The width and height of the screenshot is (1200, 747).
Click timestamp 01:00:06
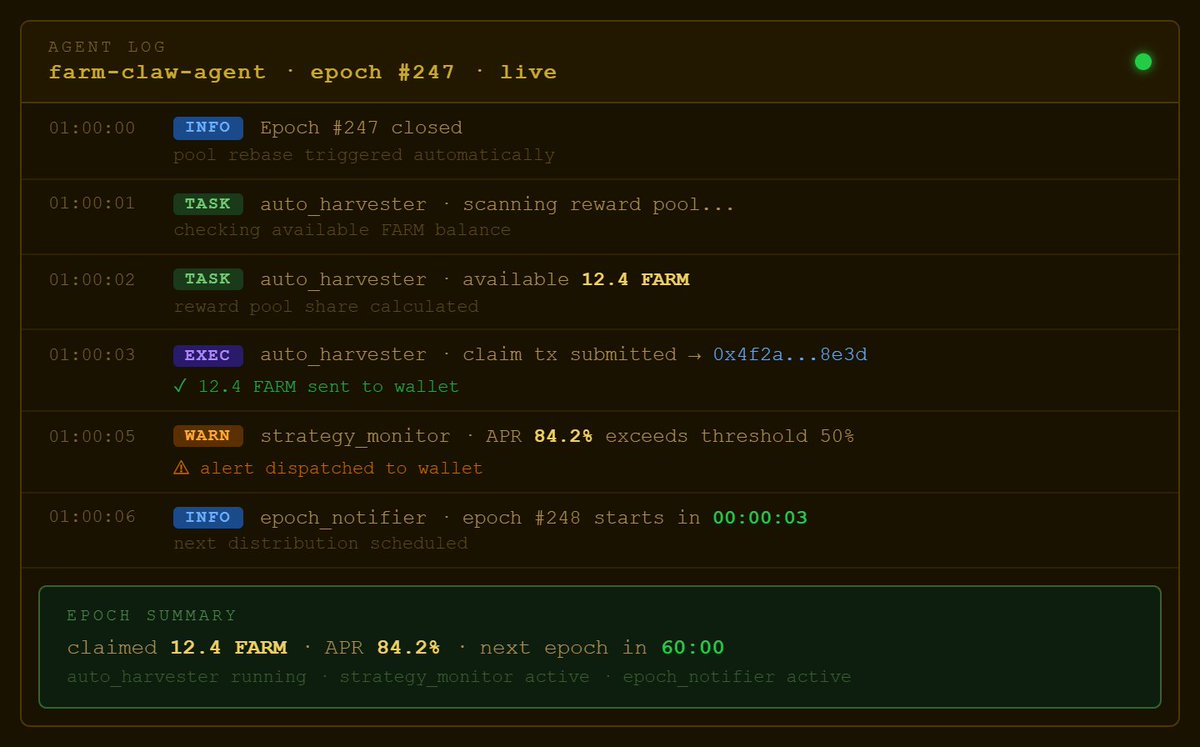(x=92, y=518)
